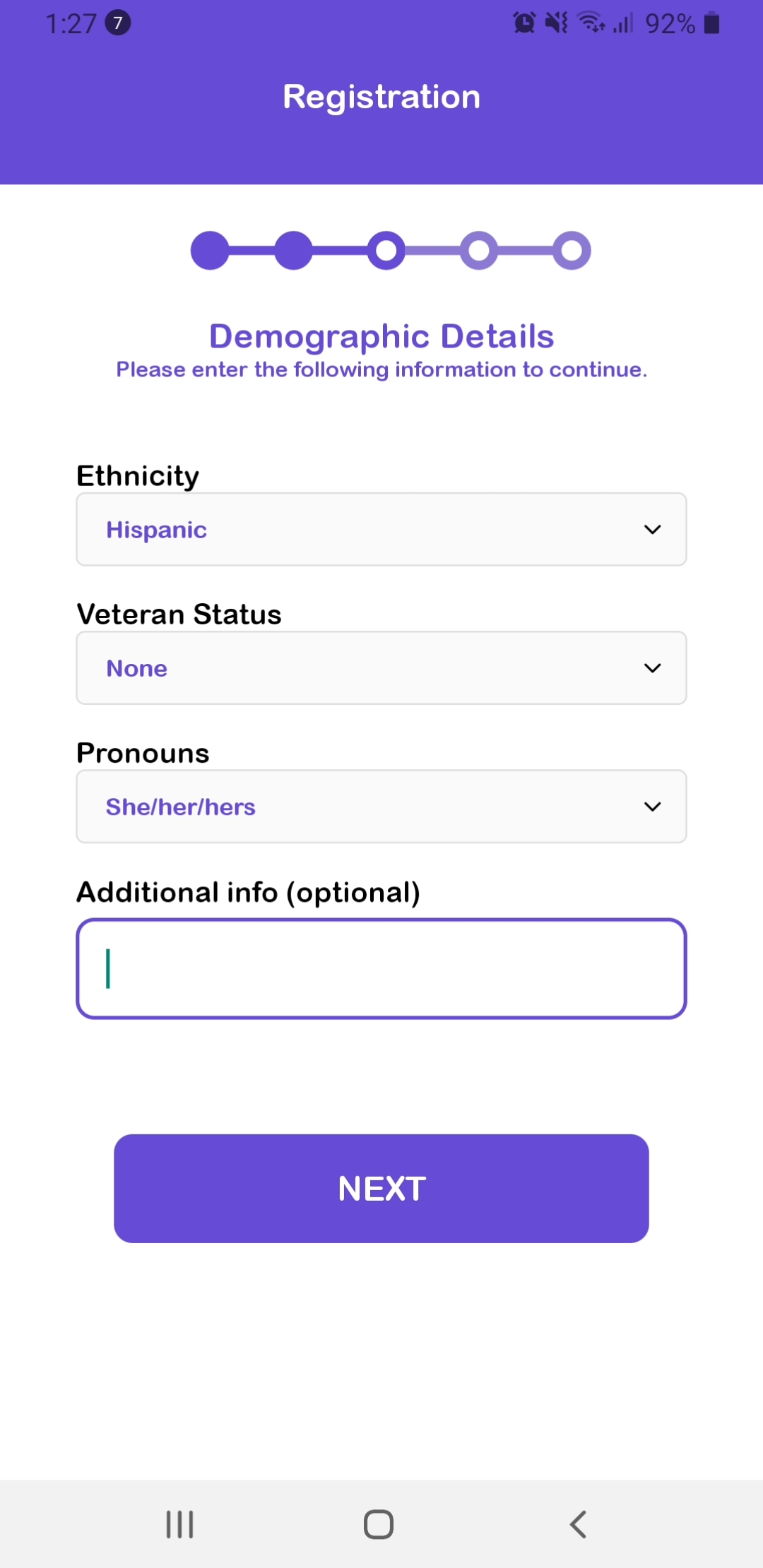Screen dimensions: 763x1568
Task: Tap the battery icon in status bar
Action: pos(712,23)
